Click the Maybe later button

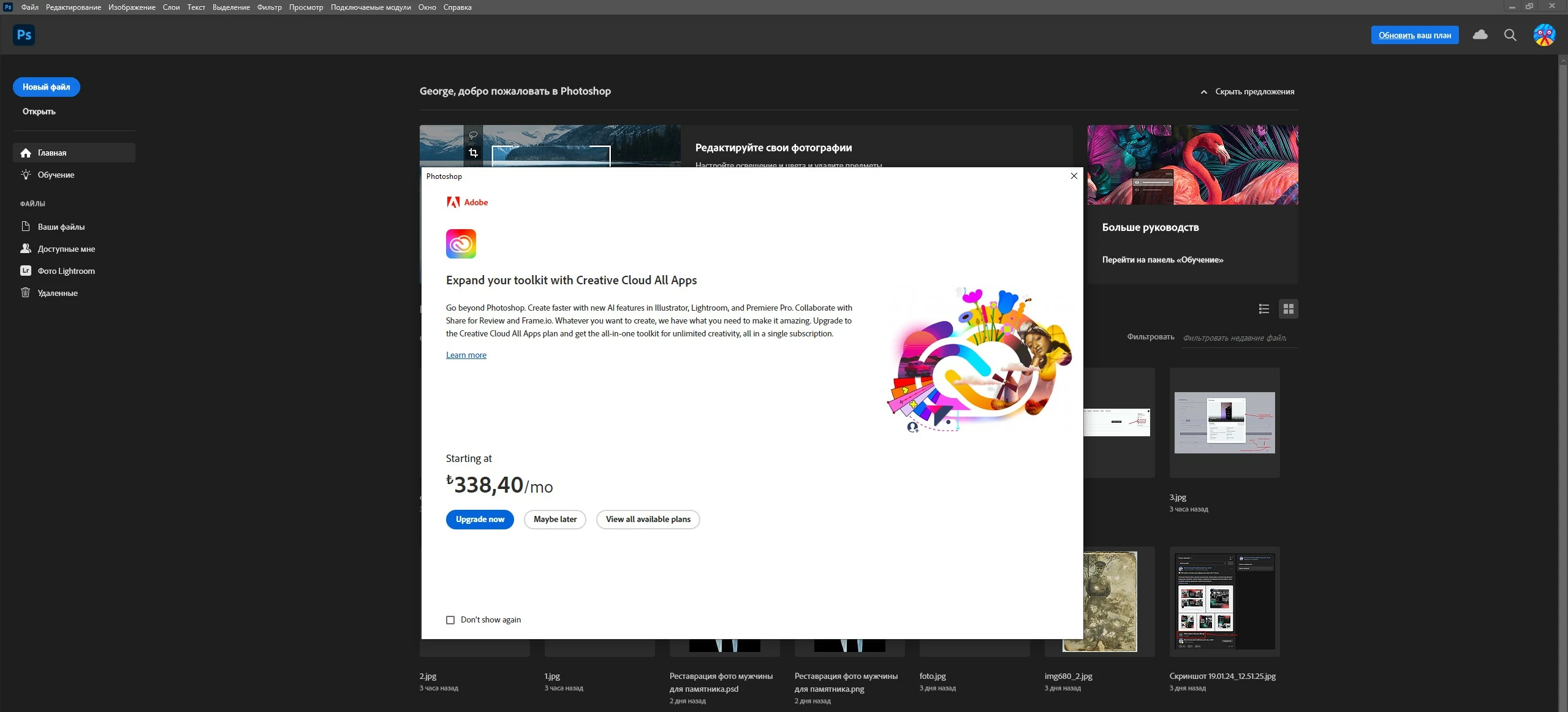coord(555,519)
